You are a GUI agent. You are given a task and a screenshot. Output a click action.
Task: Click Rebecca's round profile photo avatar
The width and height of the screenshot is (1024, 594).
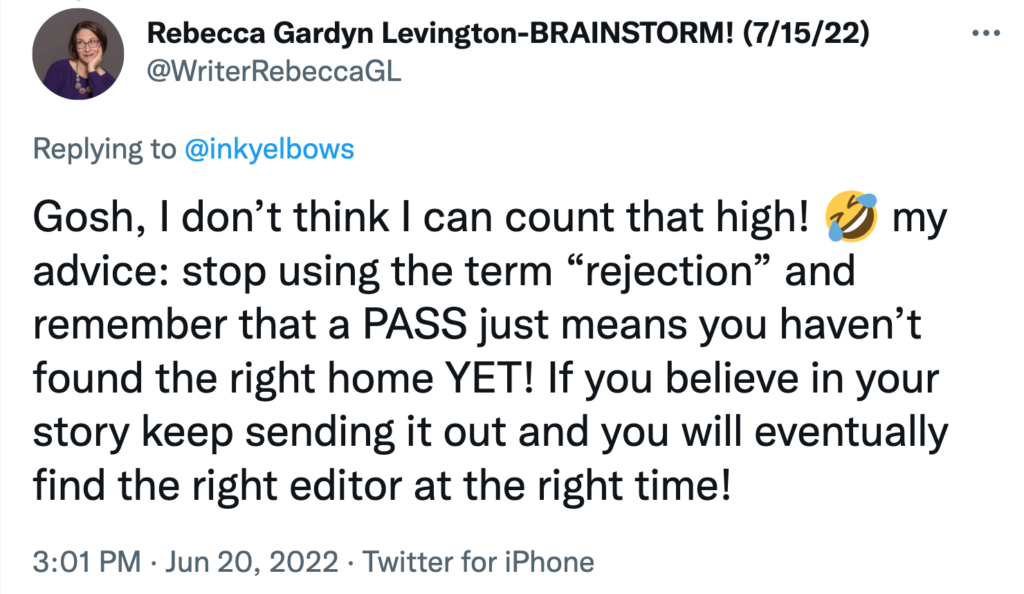click(78, 54)
